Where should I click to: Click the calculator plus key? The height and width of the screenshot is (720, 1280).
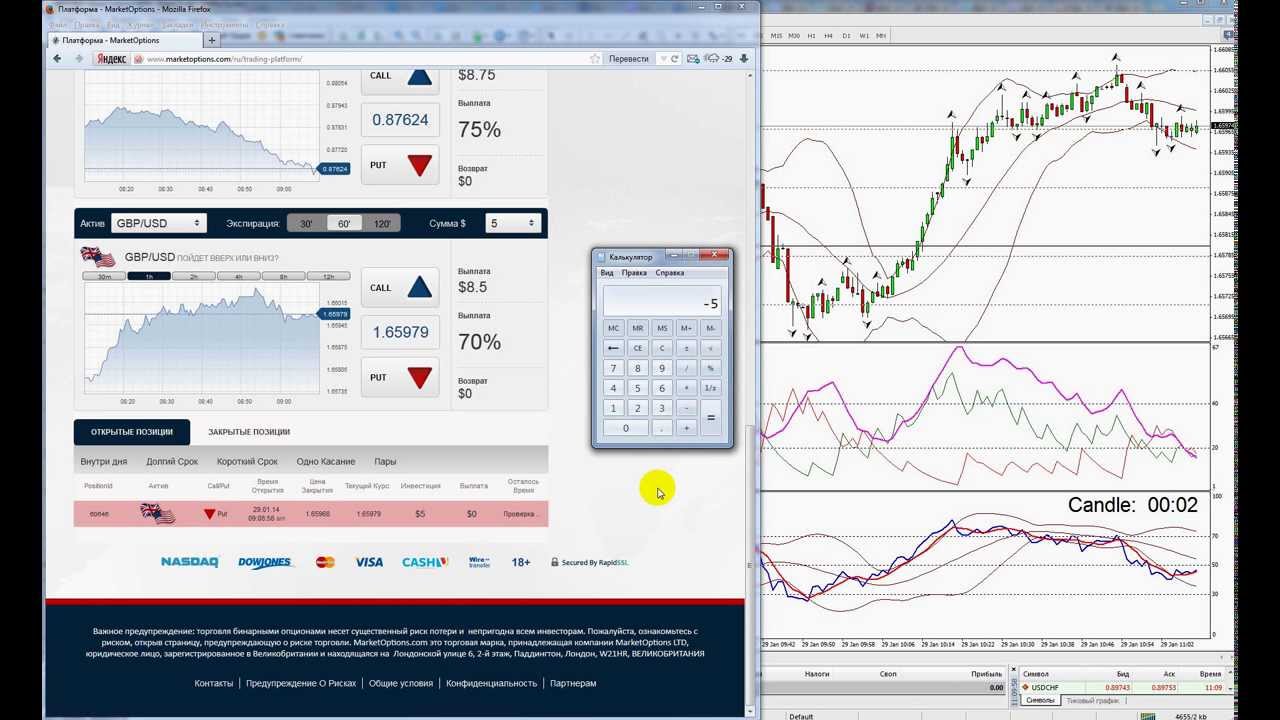pyautogui.click(x=686, y=428)
